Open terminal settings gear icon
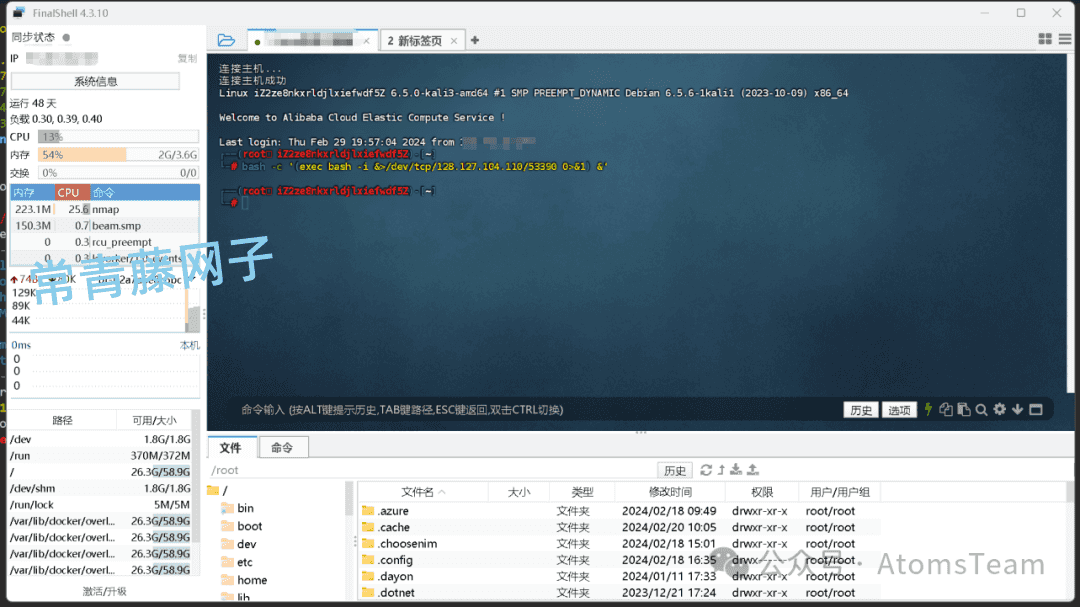The image size is (1080, 607). pos(999,410)
